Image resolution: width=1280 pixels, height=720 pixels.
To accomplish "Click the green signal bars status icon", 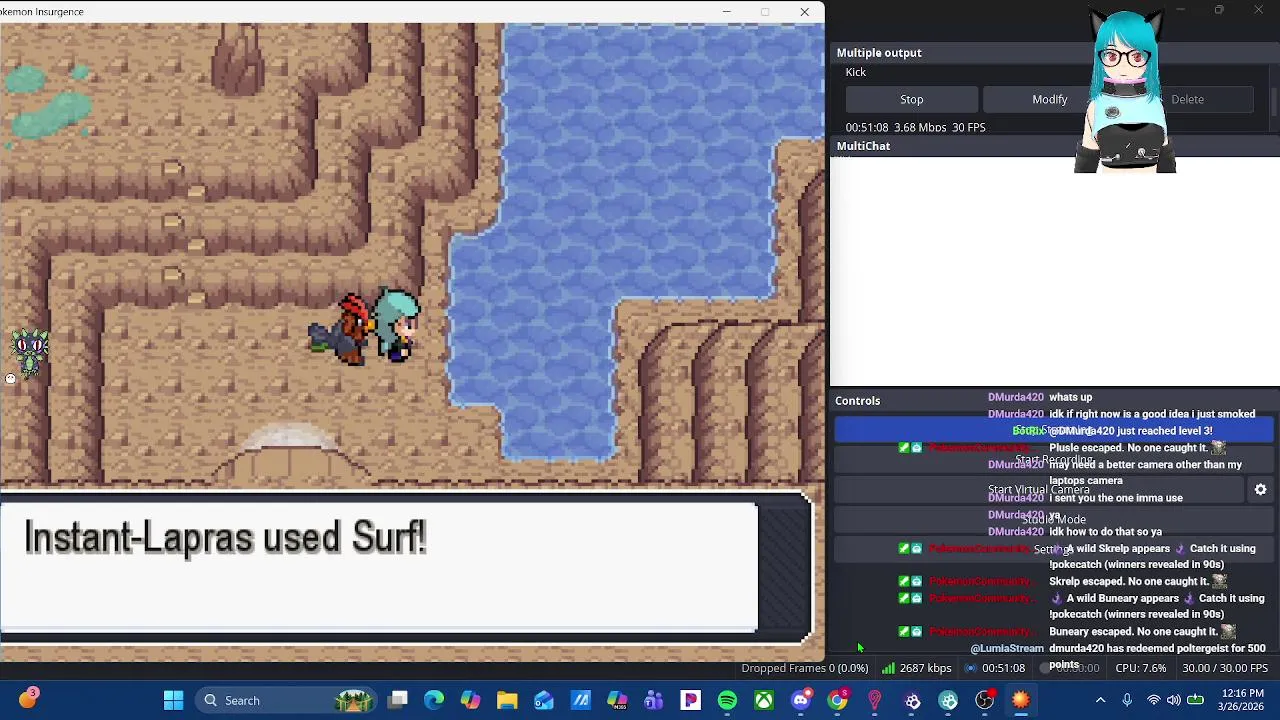I will 888,668.
